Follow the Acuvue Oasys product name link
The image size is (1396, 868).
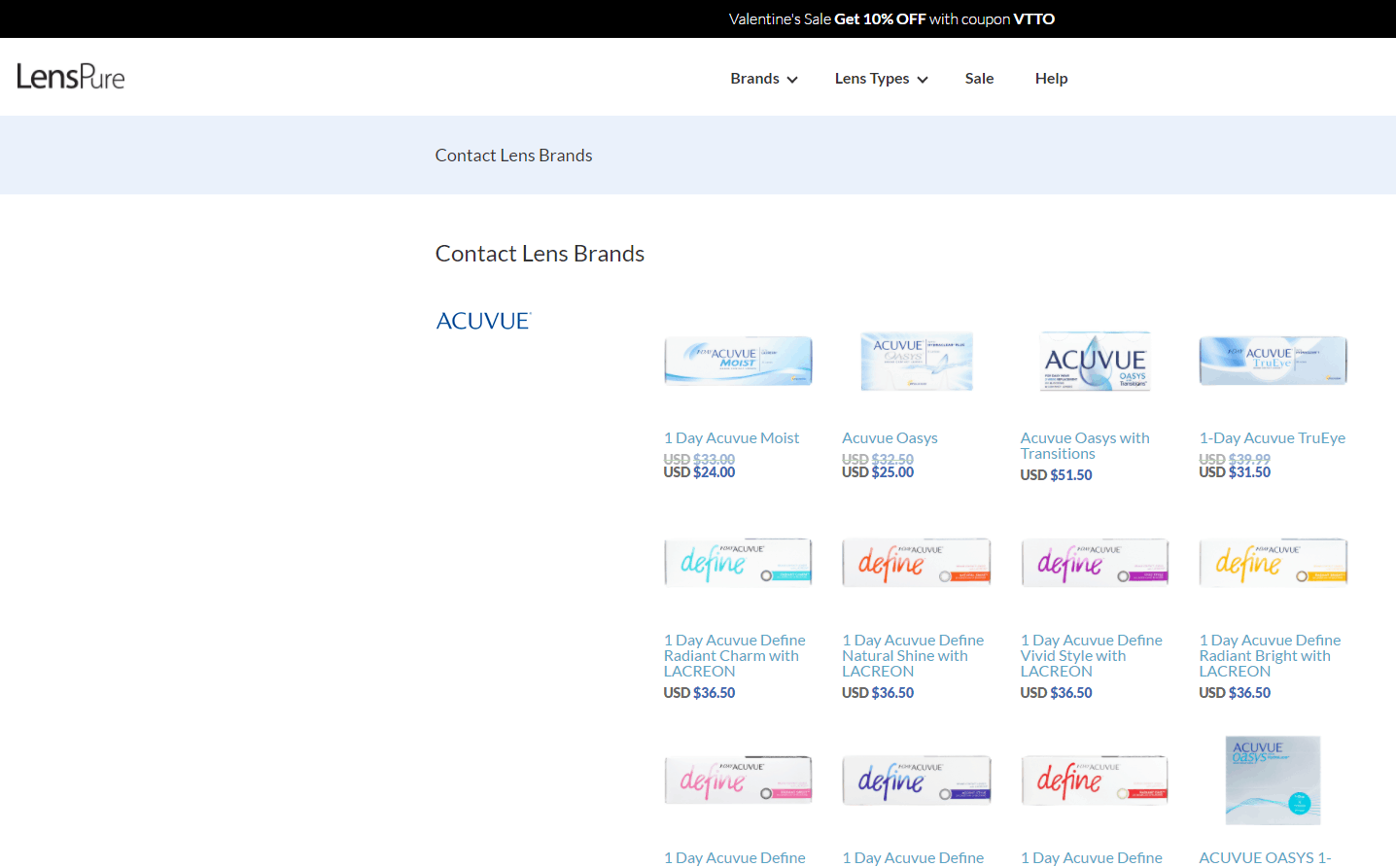pos(890,438)
